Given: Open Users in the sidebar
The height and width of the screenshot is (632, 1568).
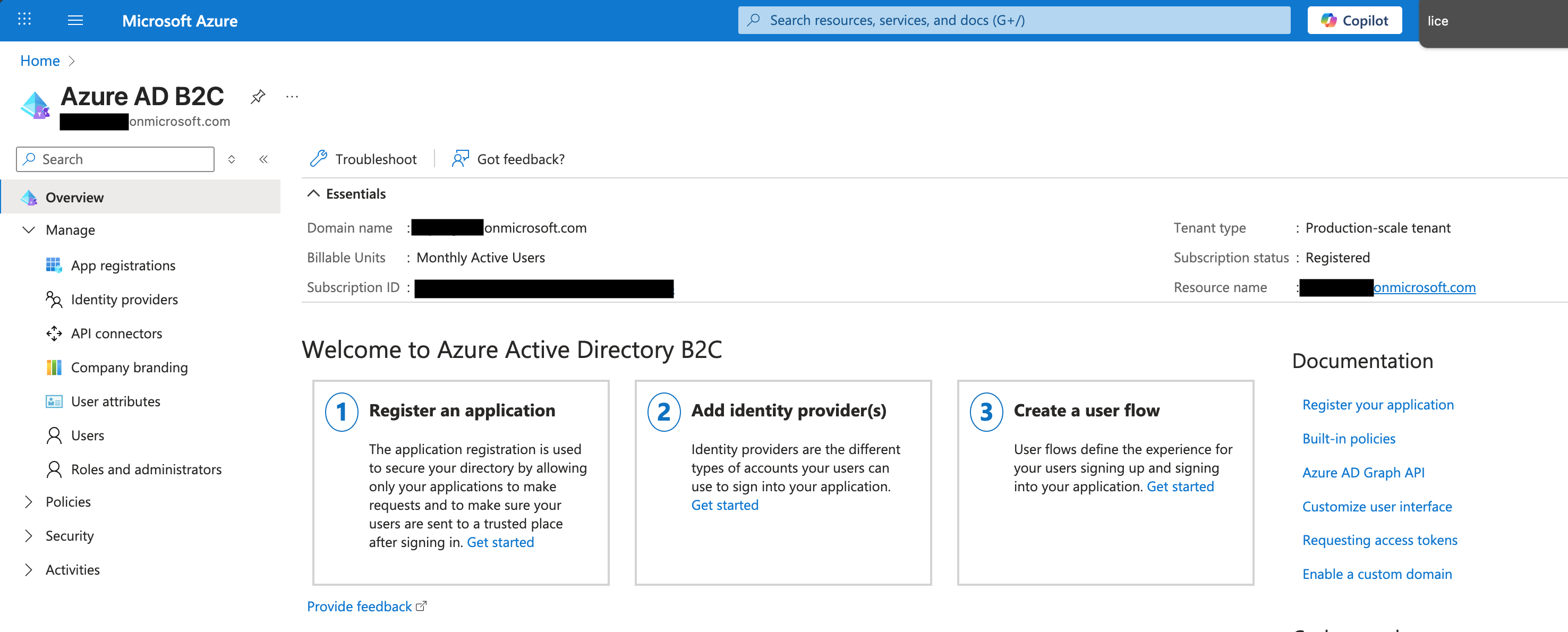Looking at the screenshot, I should (x=88, y=436).
